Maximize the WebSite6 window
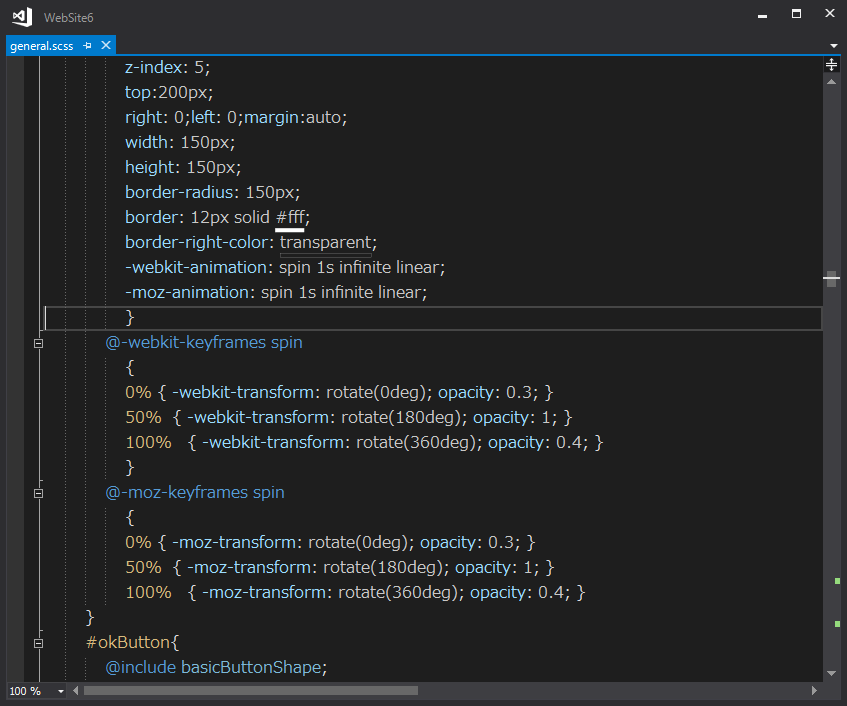This screenshot has width=847, height=706. (796, 14)
